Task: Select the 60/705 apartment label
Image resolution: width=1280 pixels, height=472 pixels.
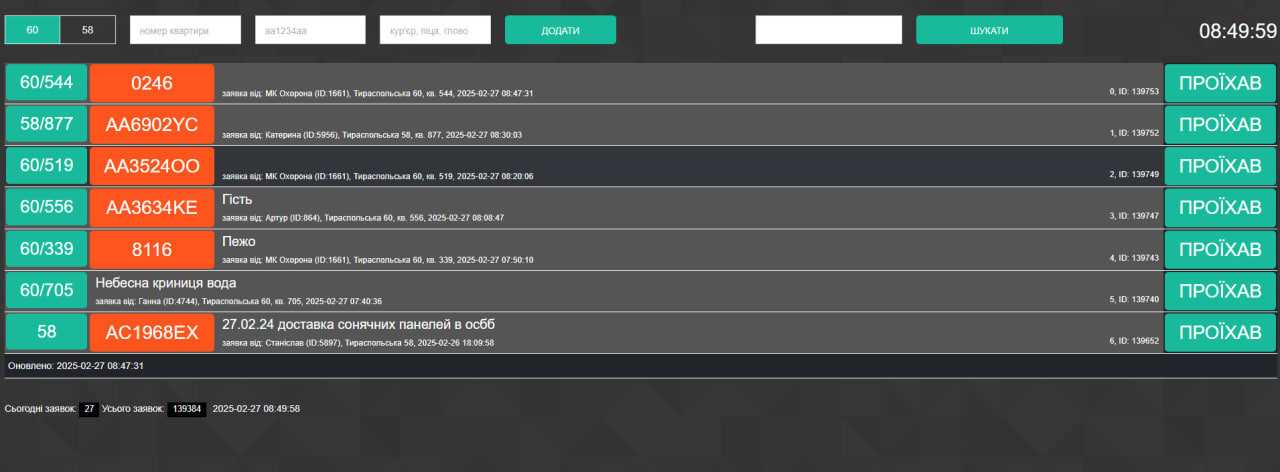Action: (47, 291)
